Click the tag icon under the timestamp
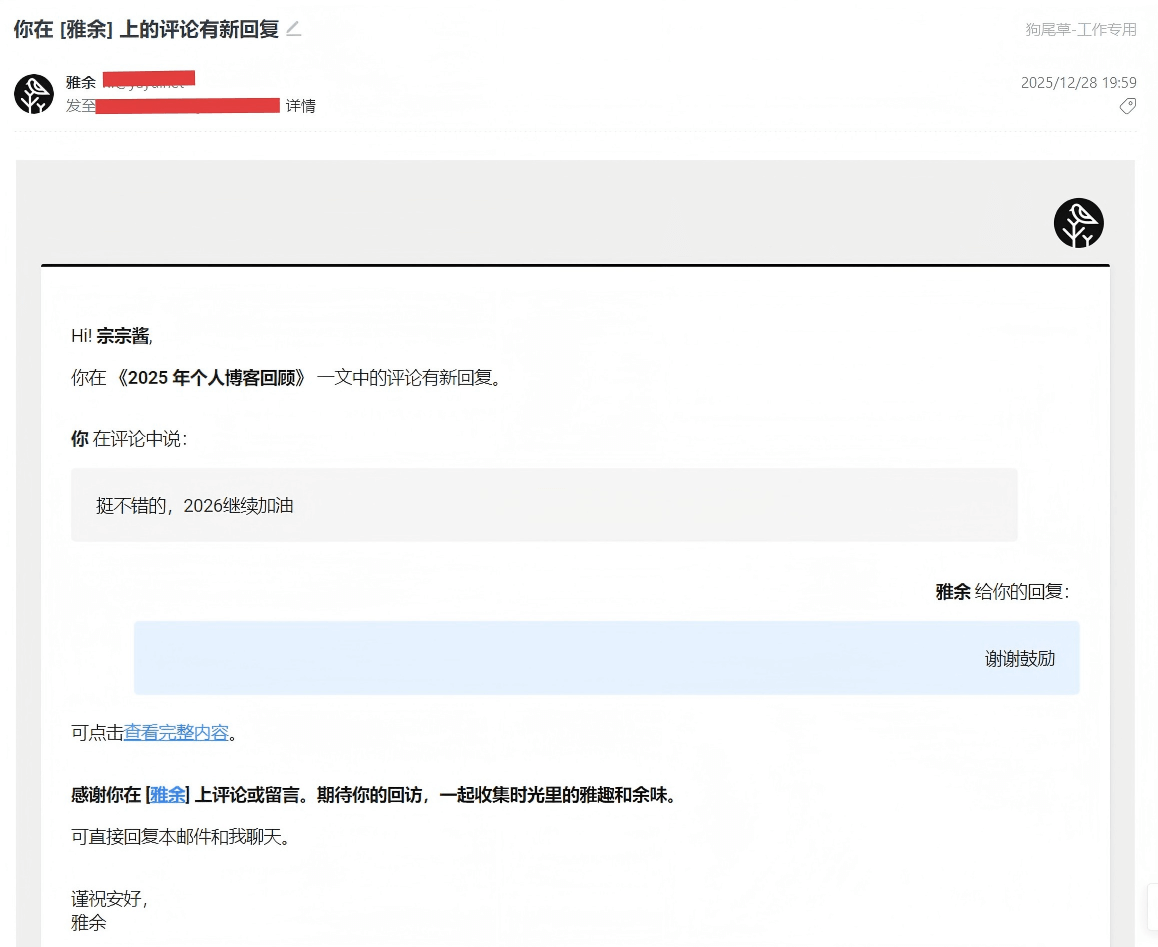 coord(1127,106)
